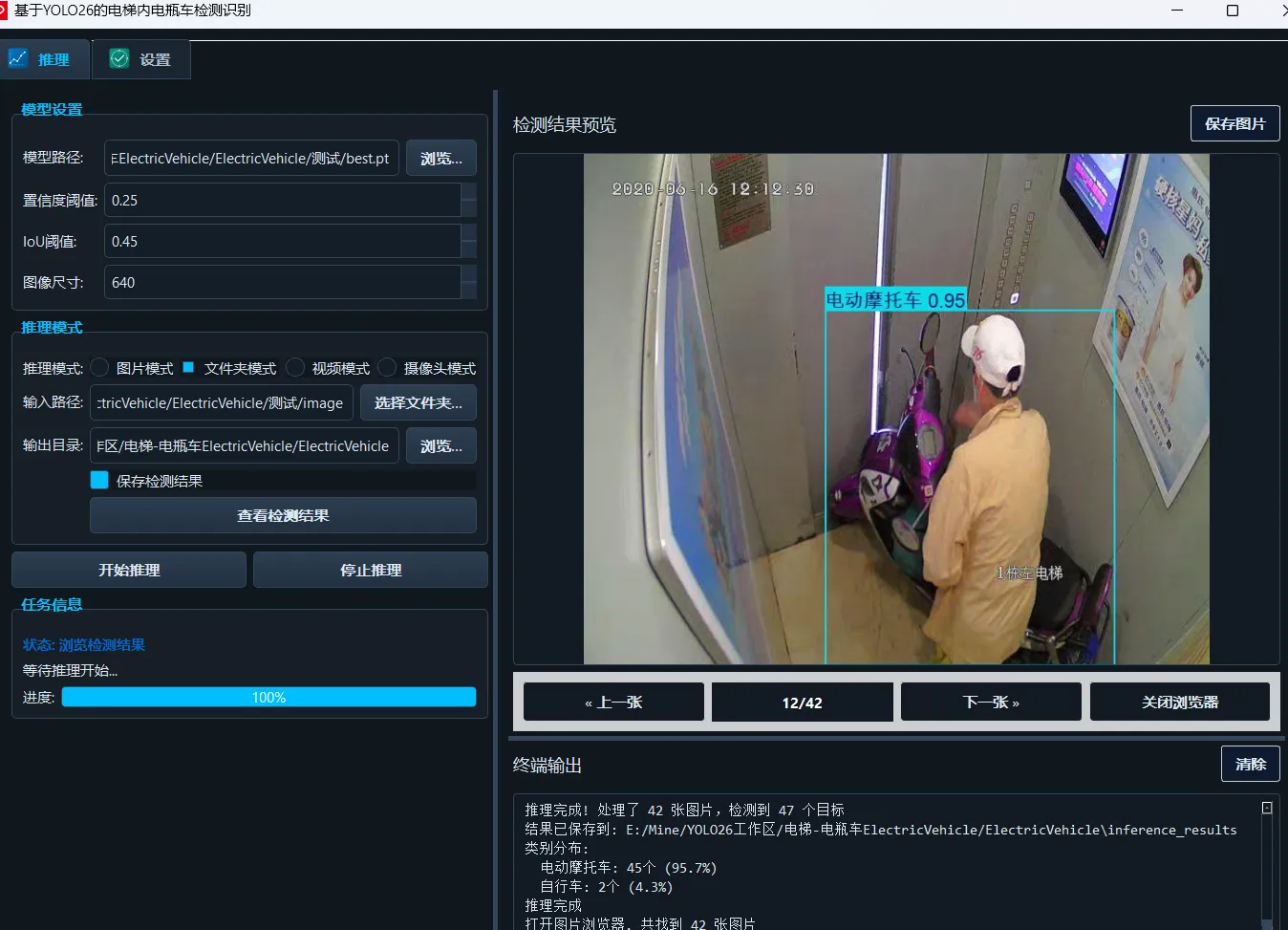Click the 100% progress bar

click(x=268, y=697)
